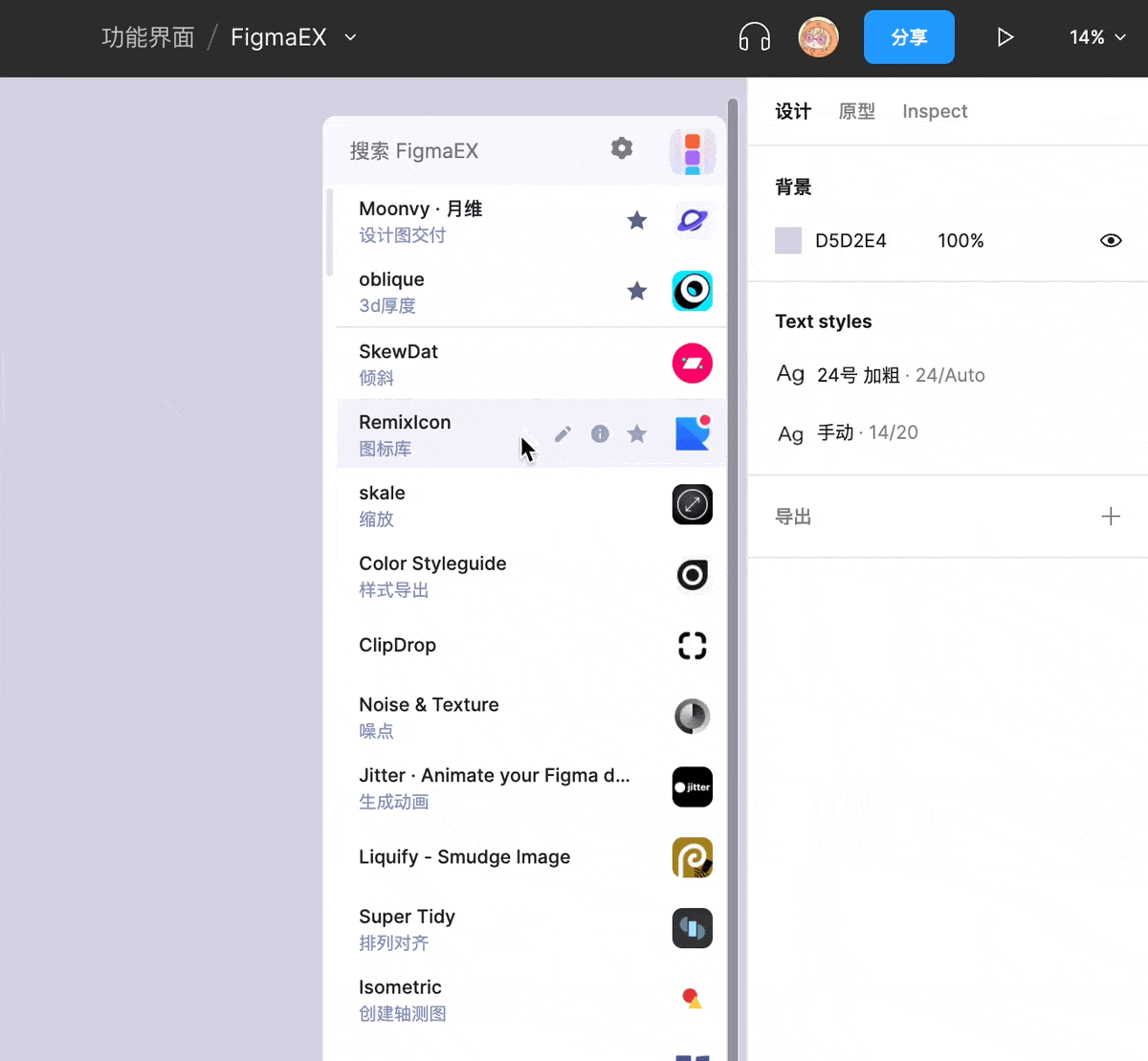Click the SkewDat pink plugin icon
Image resolution: width=1148 pixels, height=1061 pixels.
tap(693, 364)
